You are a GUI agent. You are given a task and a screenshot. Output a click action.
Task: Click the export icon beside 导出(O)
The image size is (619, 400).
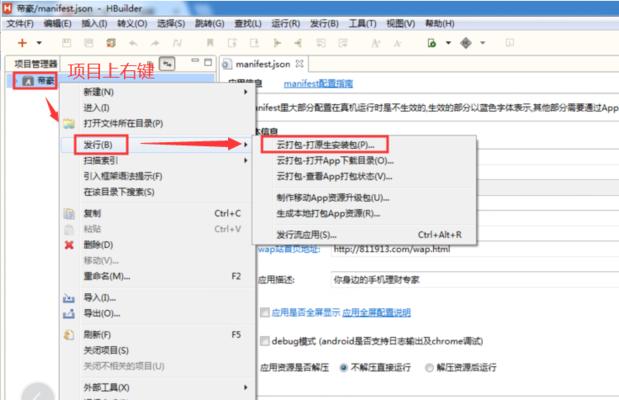tap(69, 314)
